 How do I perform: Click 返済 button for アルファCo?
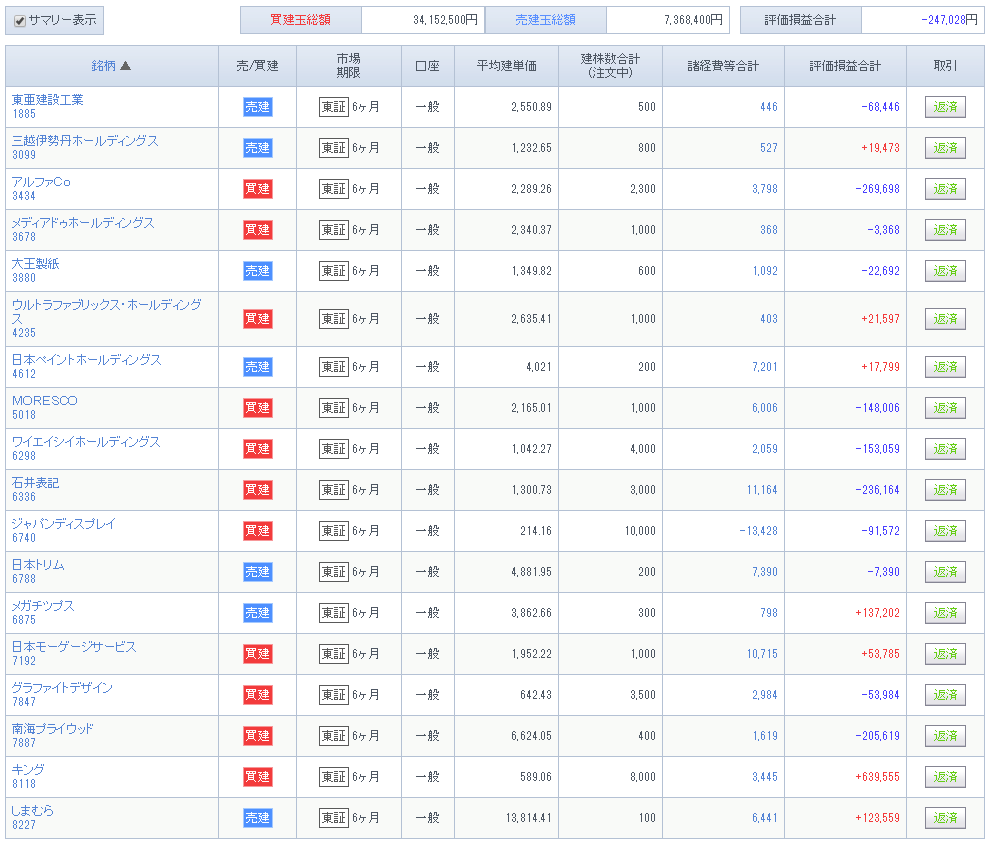(945, 189)
